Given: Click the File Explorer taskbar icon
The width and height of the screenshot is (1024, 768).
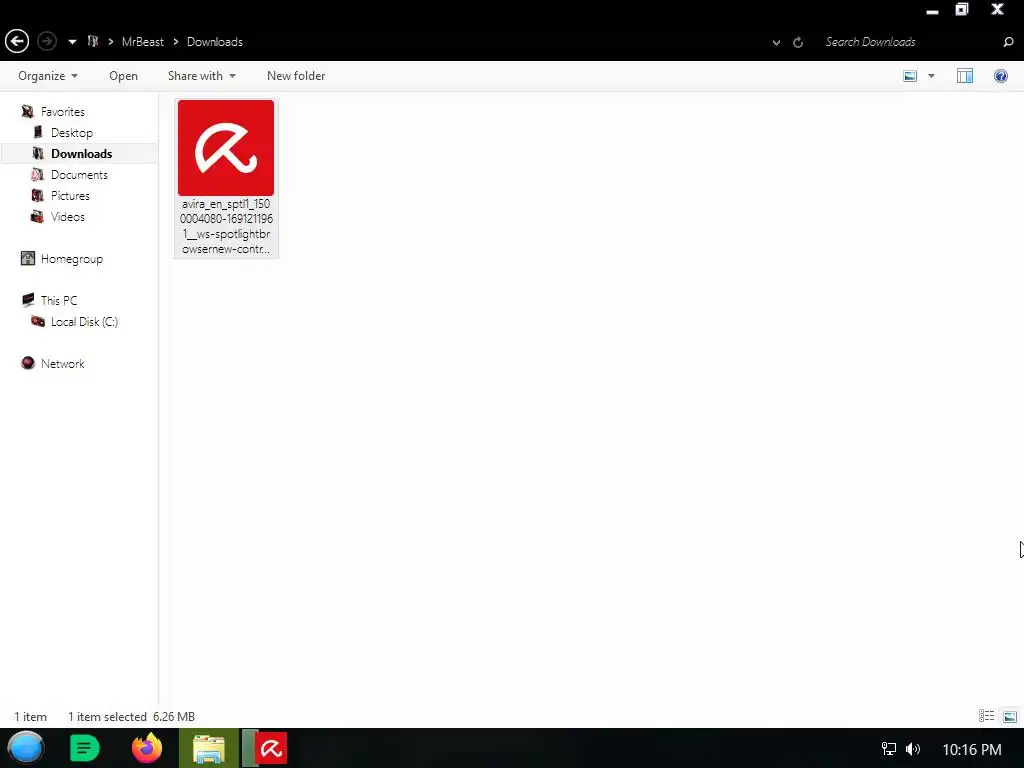Looking at the screenshot, I should (x=209, y=748).
